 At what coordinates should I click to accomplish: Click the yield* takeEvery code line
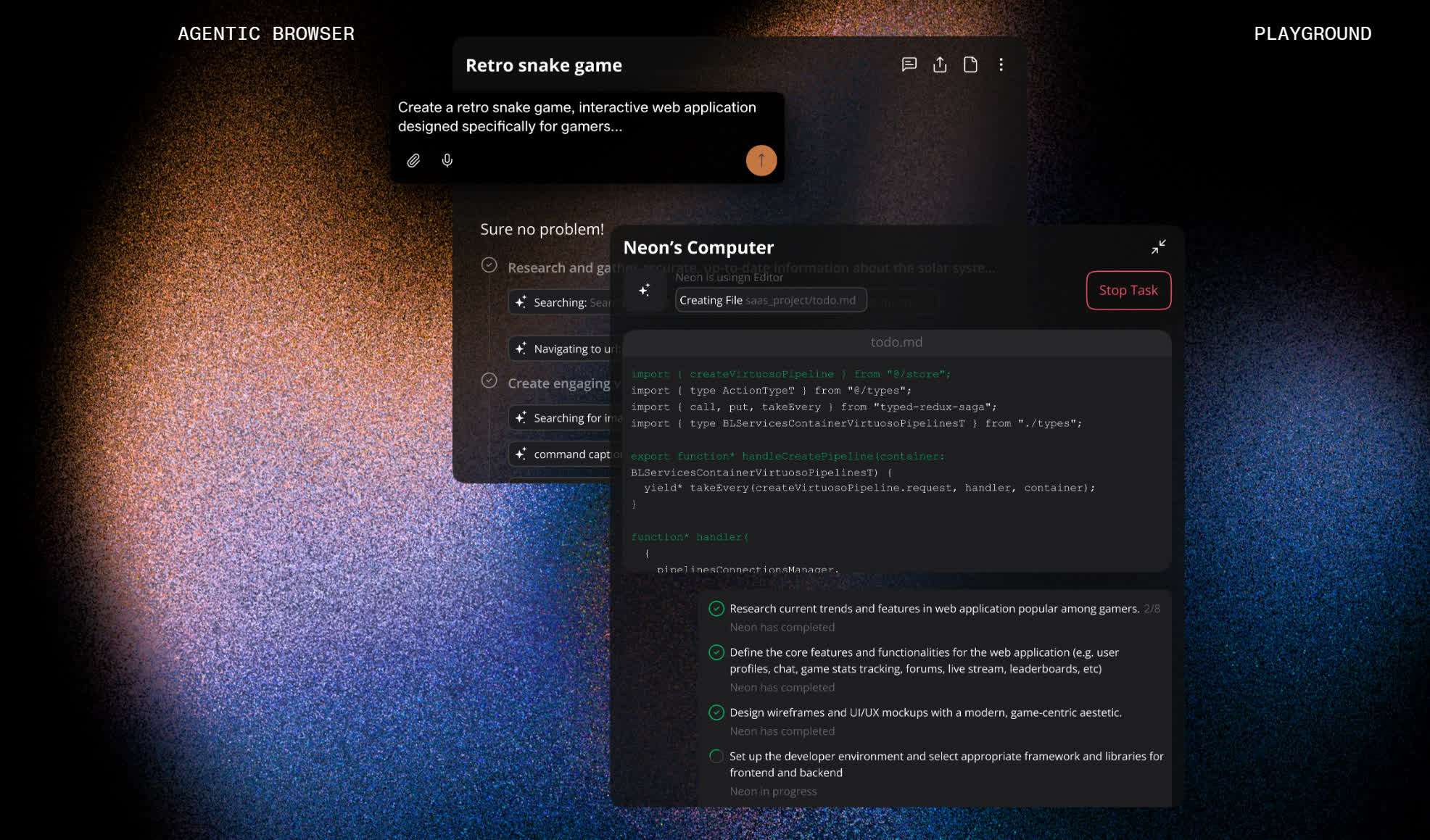869,488
